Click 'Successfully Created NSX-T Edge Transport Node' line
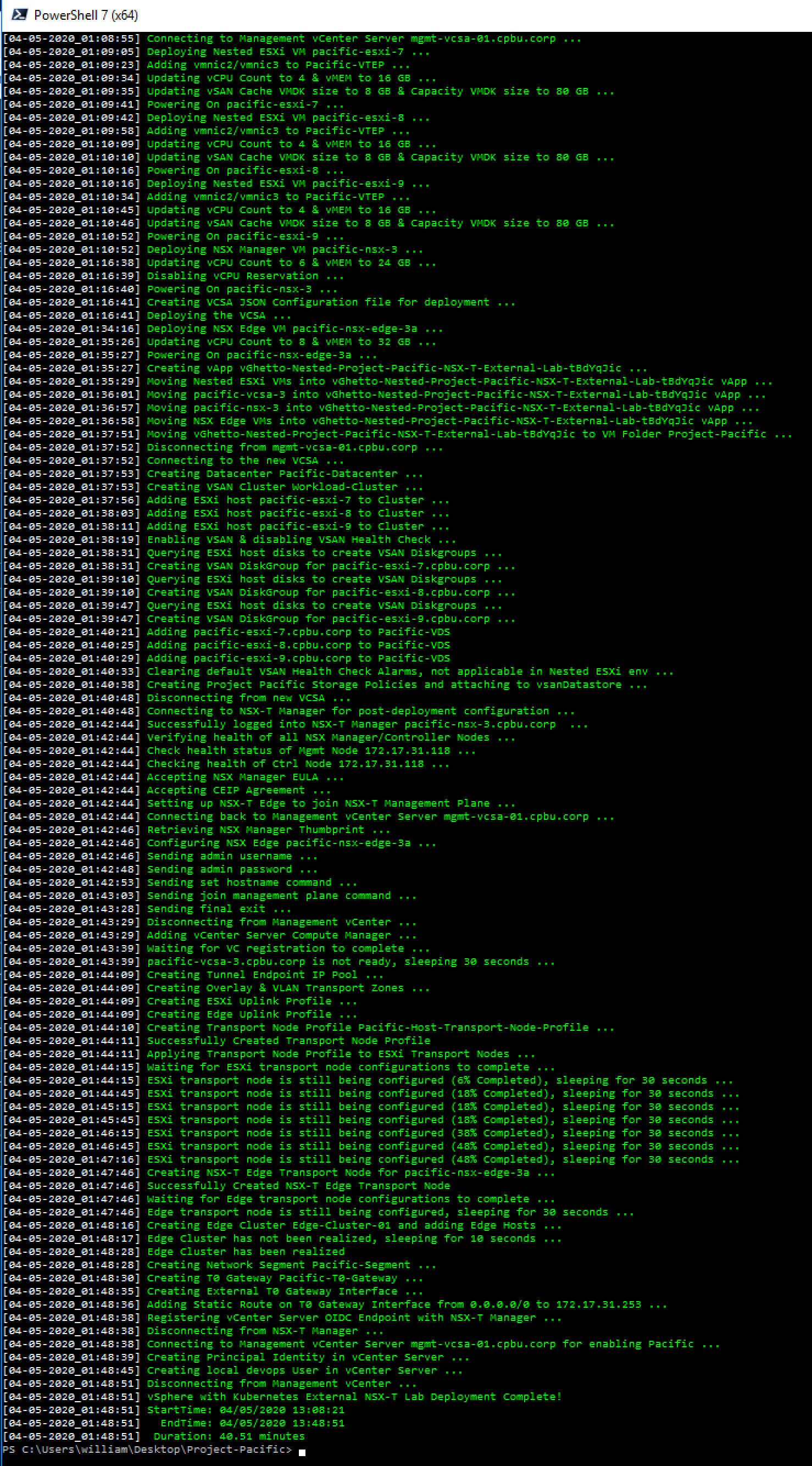Viewport: 812px width, 1466px height. tap(226, 1186)
